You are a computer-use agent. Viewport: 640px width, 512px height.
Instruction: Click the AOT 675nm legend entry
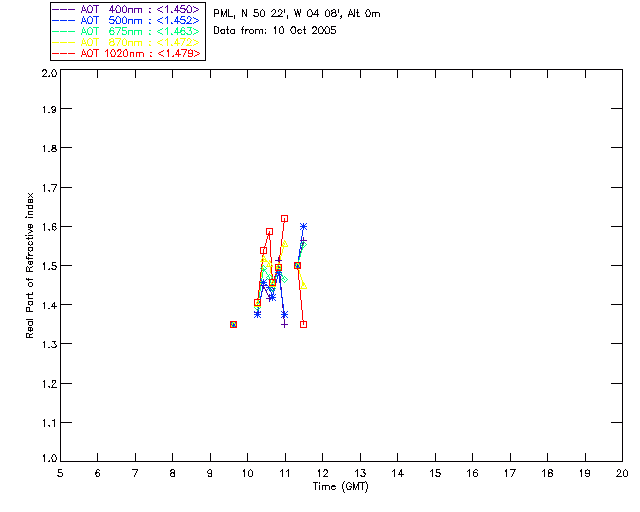tap(127, 31)
